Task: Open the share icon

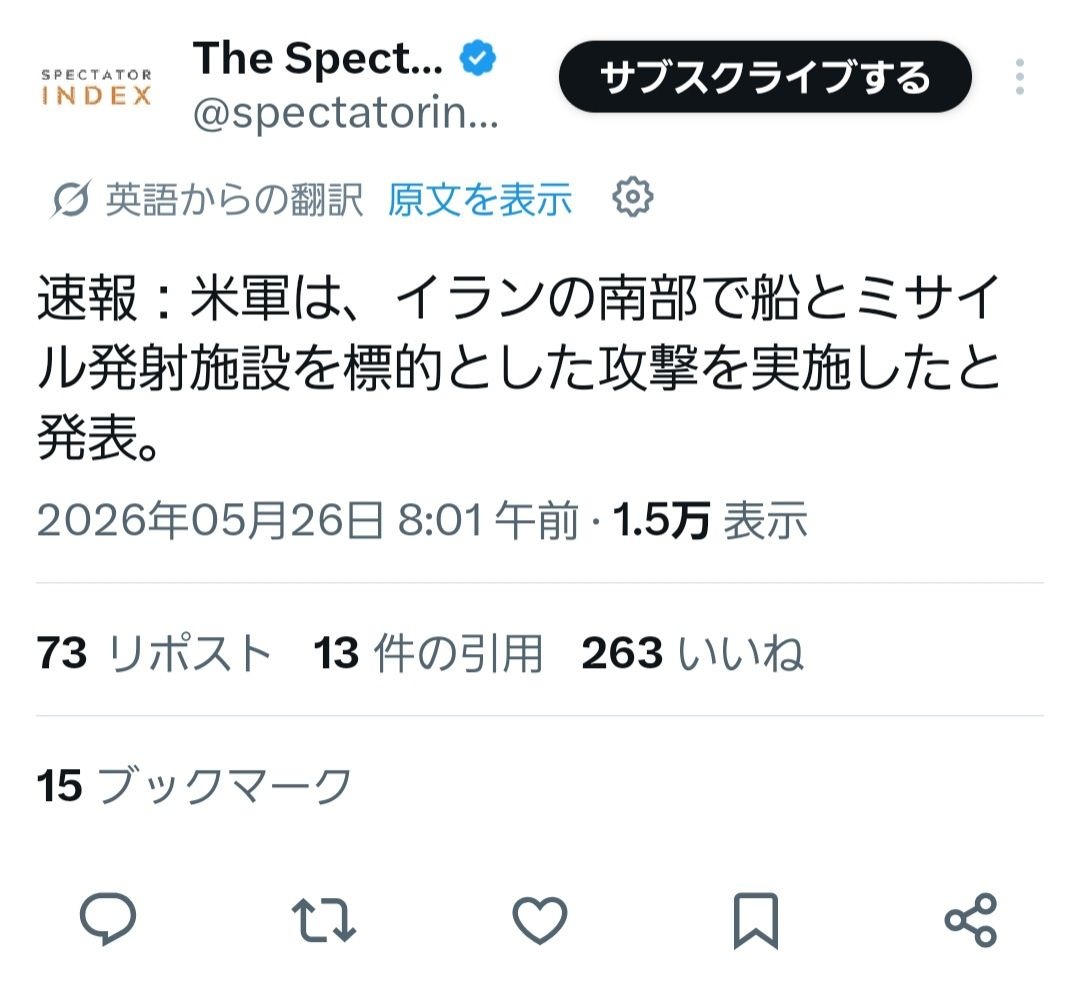Action: tap(971, 919)
